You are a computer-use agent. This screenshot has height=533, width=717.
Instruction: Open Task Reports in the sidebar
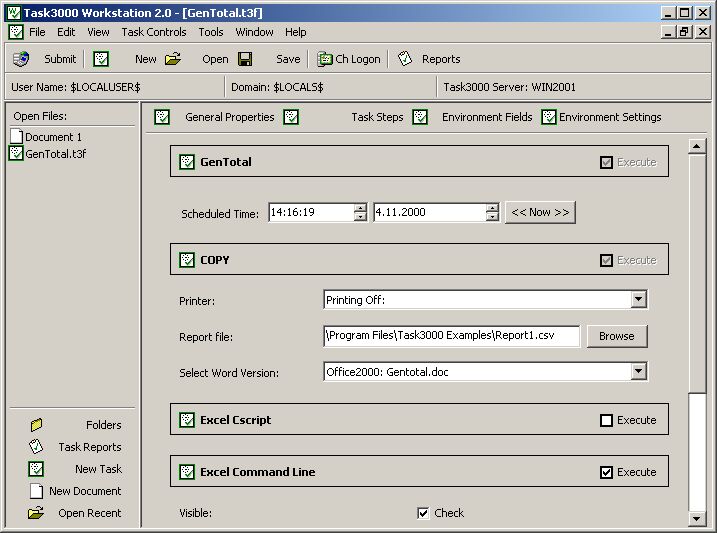pyautogui.click(x=37, y=447)
